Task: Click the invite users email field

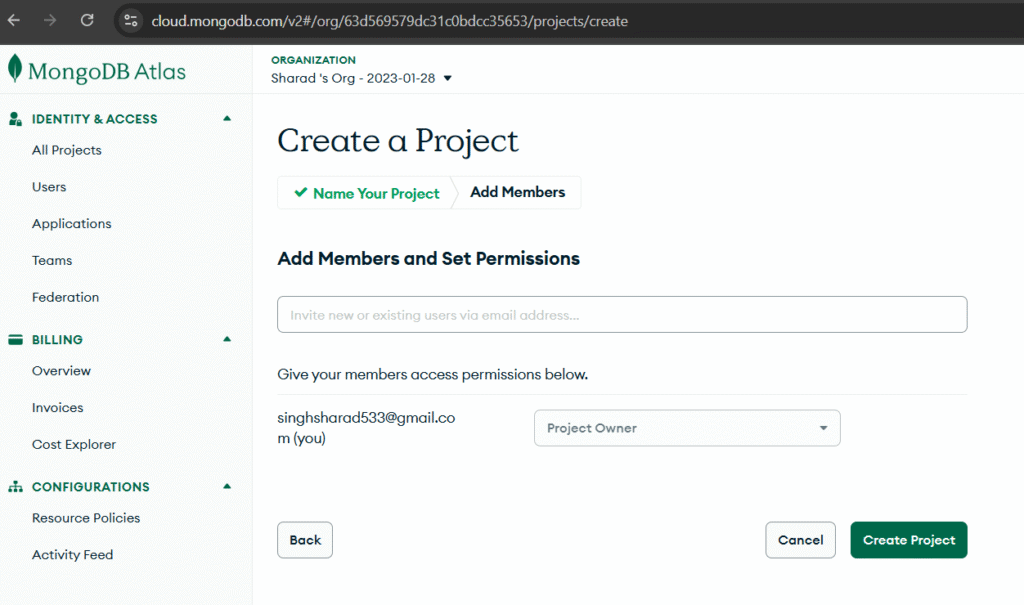Action: point(622,314)
